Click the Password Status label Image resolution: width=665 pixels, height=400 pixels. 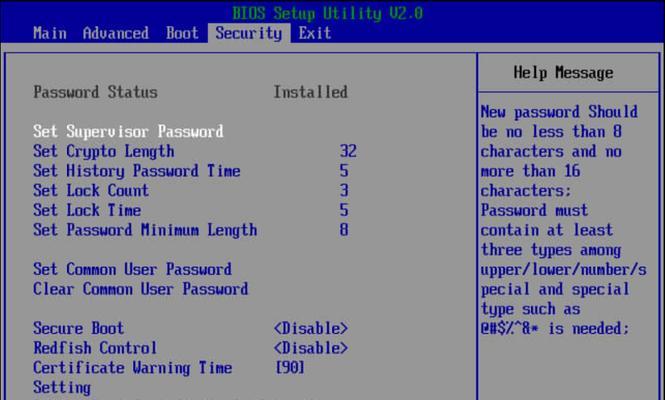pyautogui.click(x=95, y=92)
